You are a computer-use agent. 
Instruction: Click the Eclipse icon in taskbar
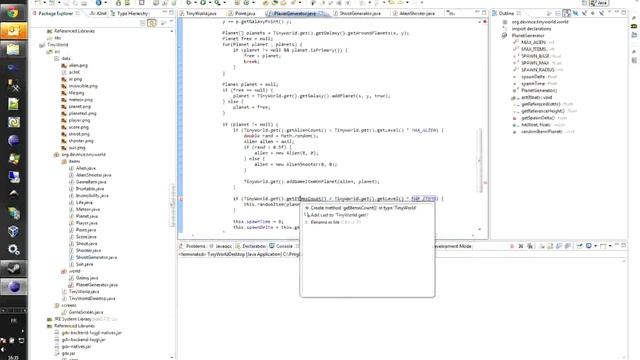tap(14, 287)
